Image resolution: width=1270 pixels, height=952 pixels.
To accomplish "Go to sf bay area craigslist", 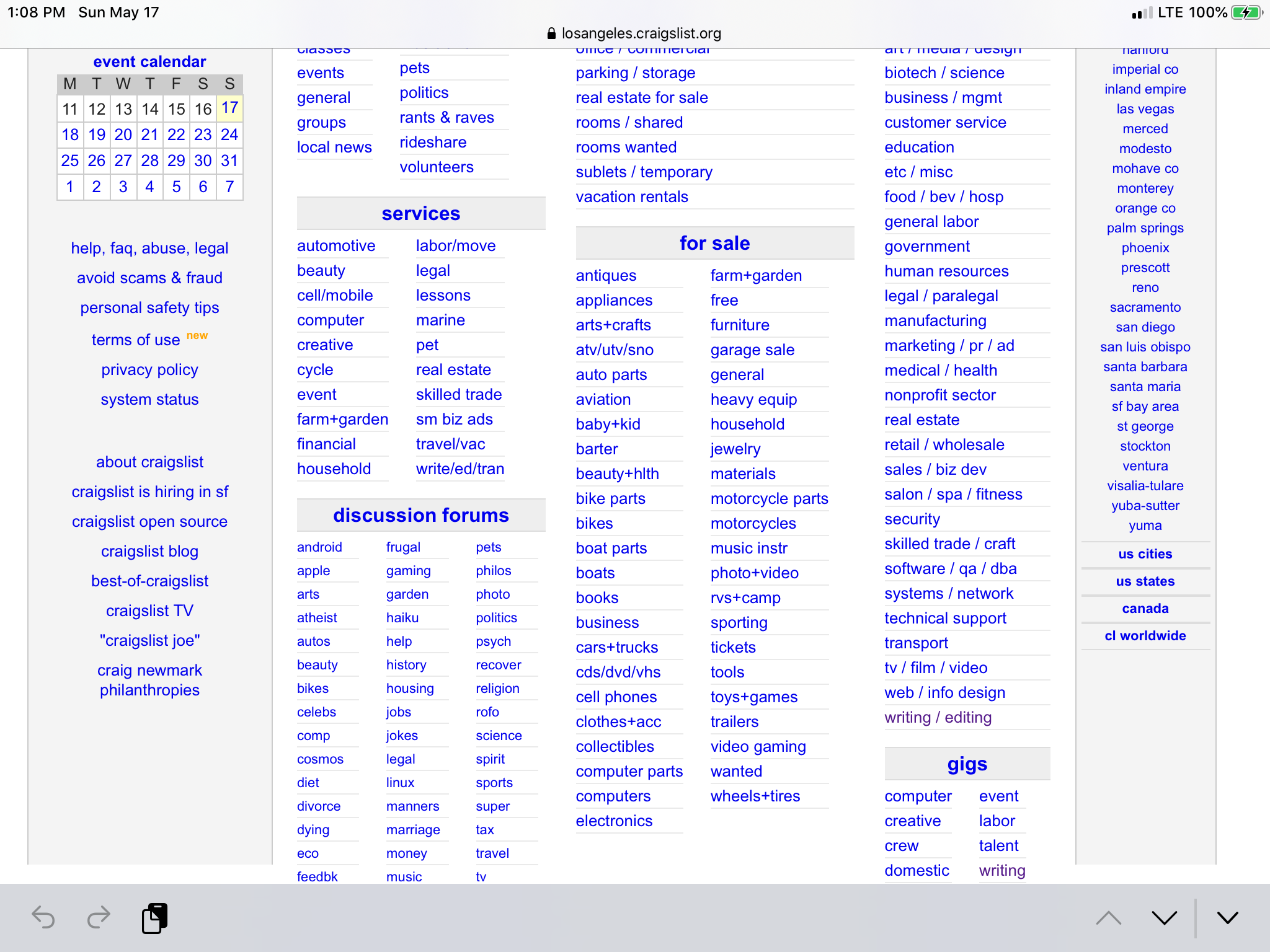I will (1145, 406).
